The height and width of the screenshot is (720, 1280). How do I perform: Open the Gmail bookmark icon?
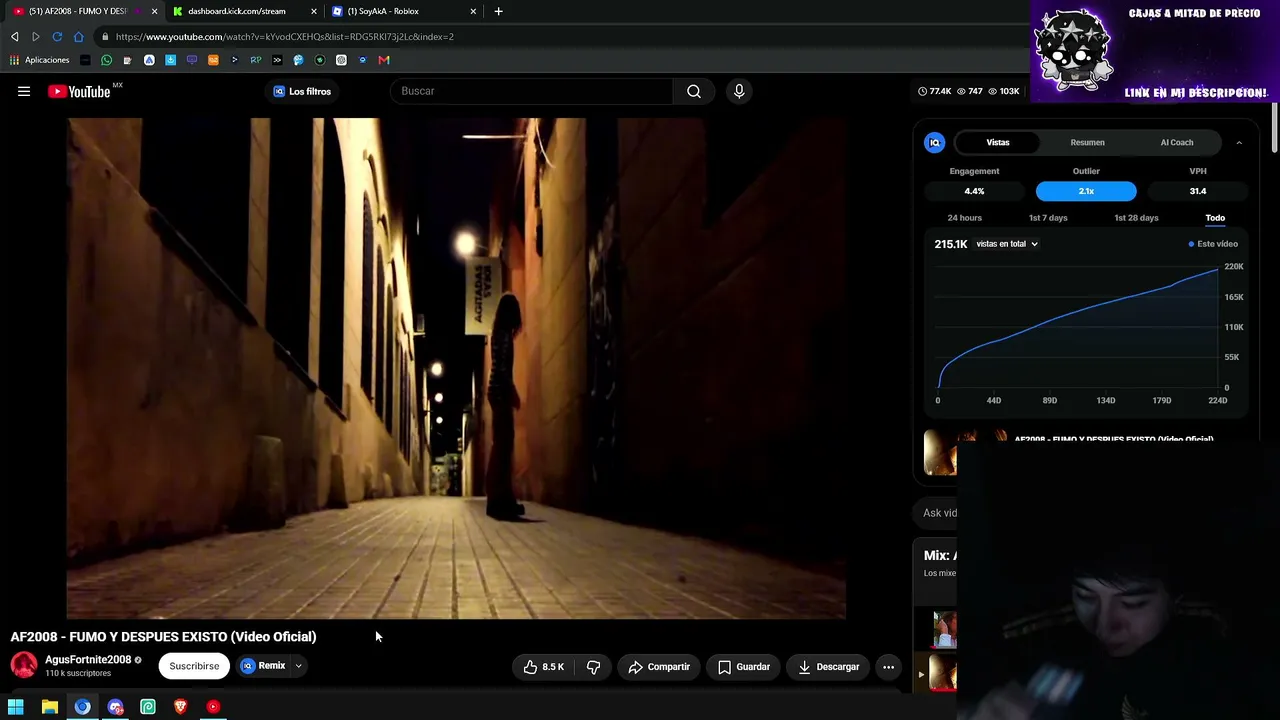click(384, 60)
